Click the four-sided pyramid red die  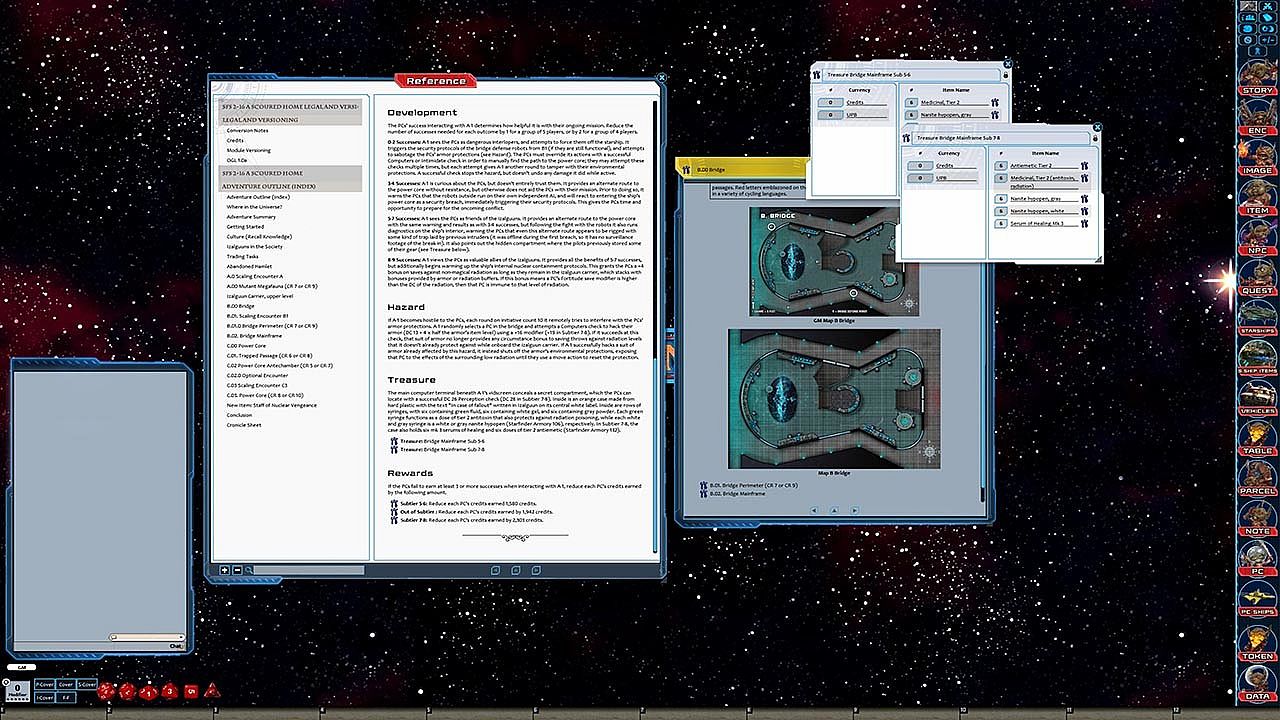(x=211, y=691)
